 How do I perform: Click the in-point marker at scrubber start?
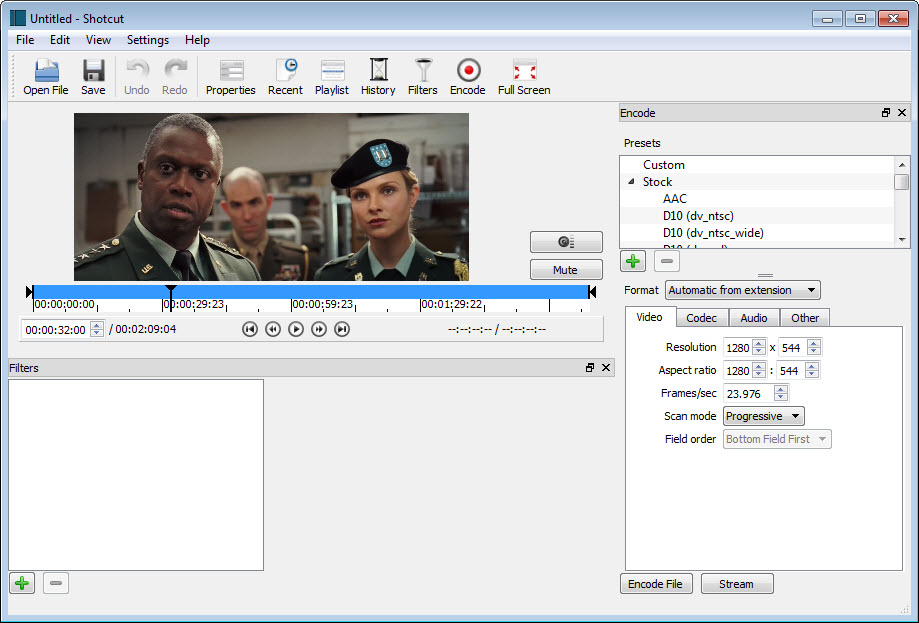pos(29,292)
